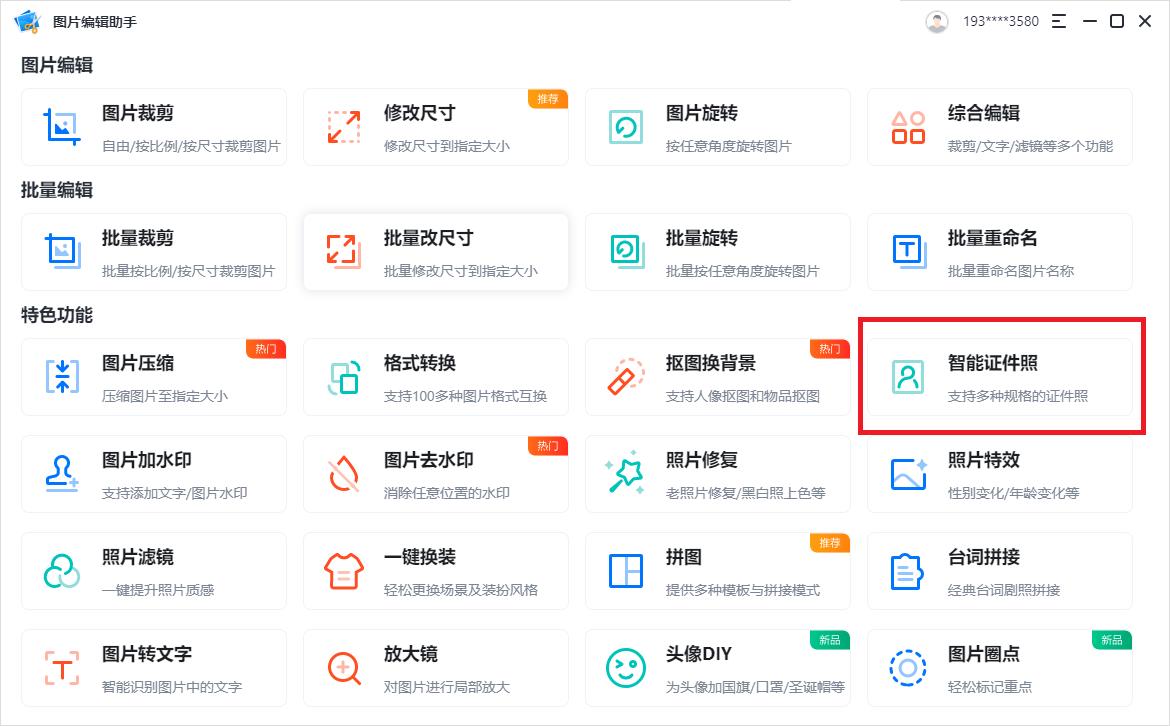Viewport: 1170px width, 726px height.
Task: Open the app hamburger menu
Action: 1060,20
